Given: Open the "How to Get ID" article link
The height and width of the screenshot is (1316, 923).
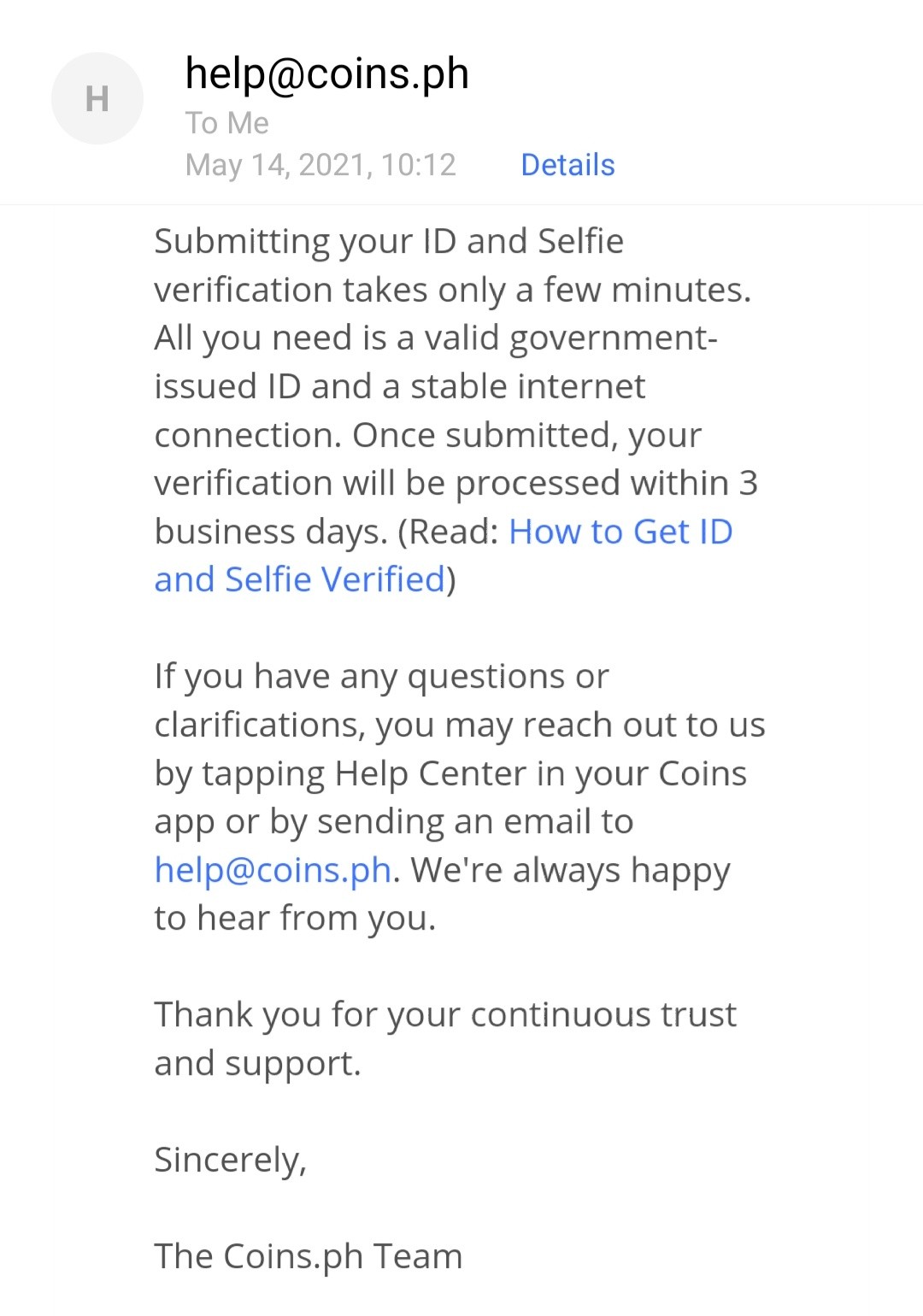Looking at the screenshot, I should [620, 532].
